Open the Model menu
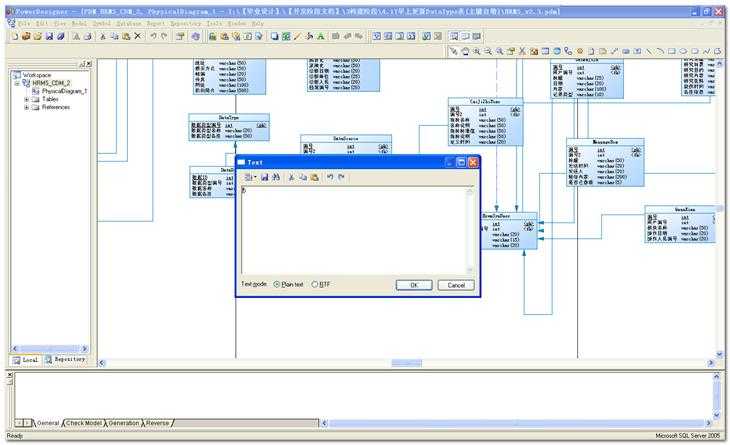730x445 pixels. pyautogui.click(x=79, y=23)
